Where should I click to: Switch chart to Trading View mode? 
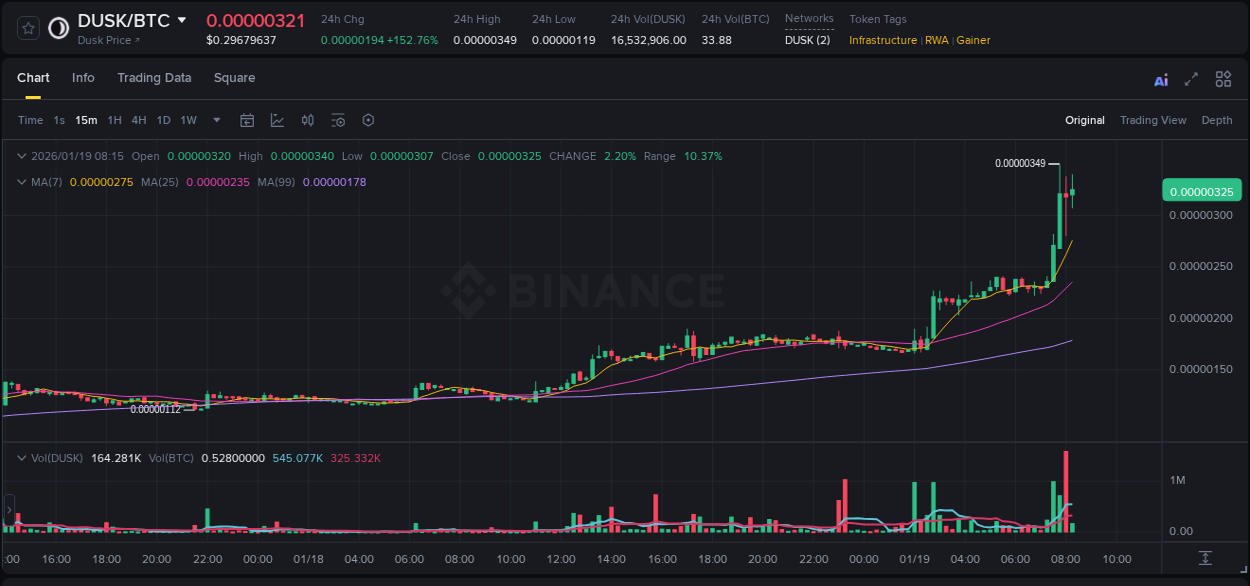coord(1153,120)
